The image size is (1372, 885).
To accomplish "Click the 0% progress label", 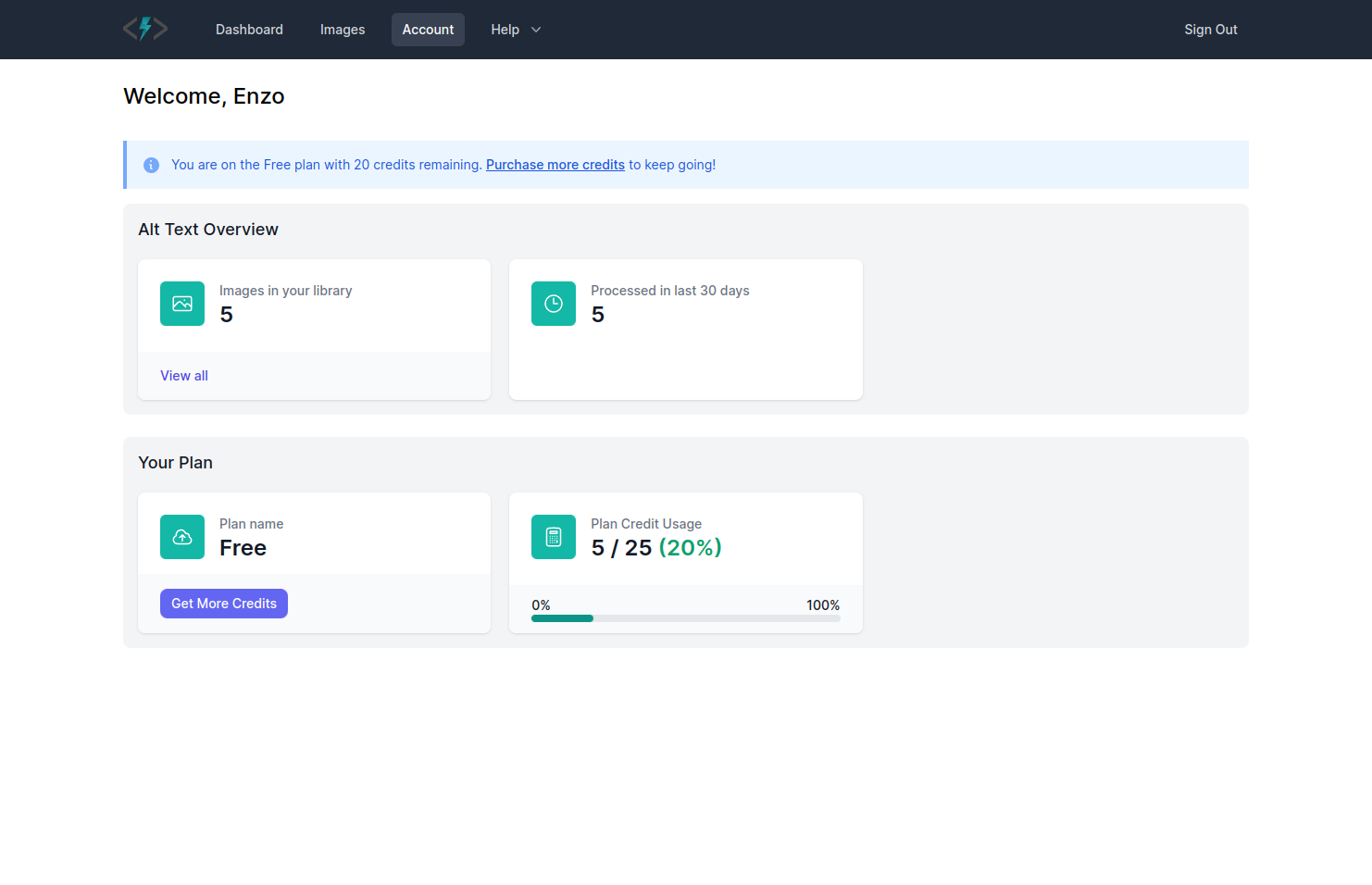I will point(541,605).
